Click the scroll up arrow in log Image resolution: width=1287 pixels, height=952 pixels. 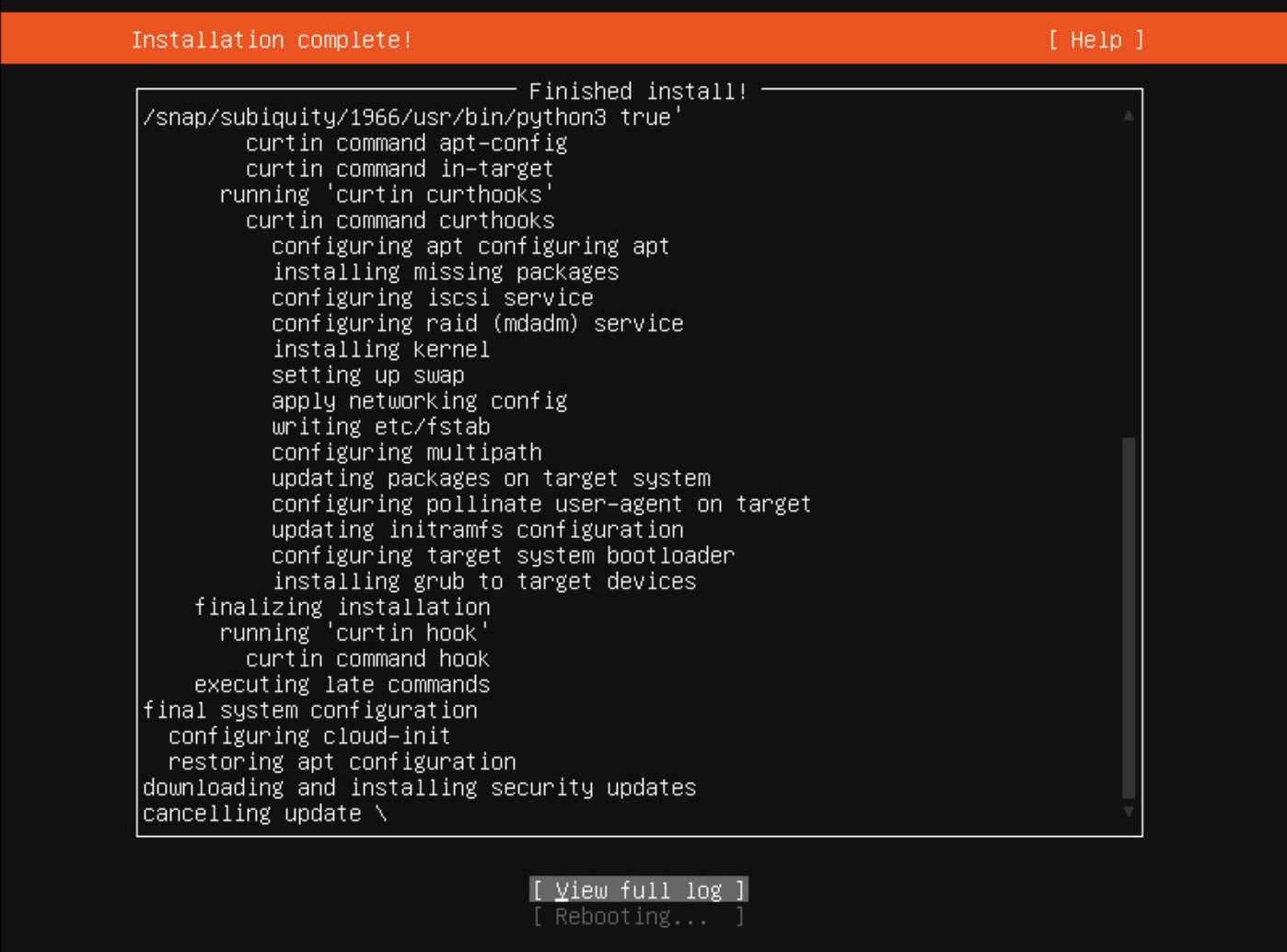pyautogui.click(x=1129, y=115)
